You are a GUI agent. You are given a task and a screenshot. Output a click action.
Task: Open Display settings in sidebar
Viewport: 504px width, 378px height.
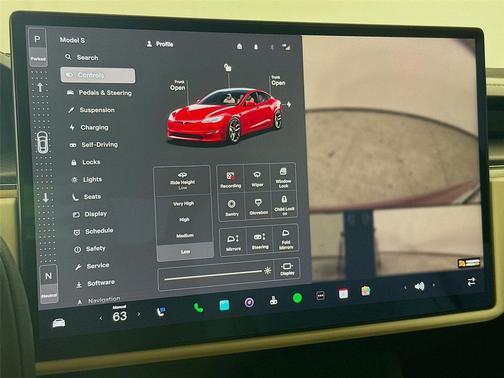tap(90, 214)
